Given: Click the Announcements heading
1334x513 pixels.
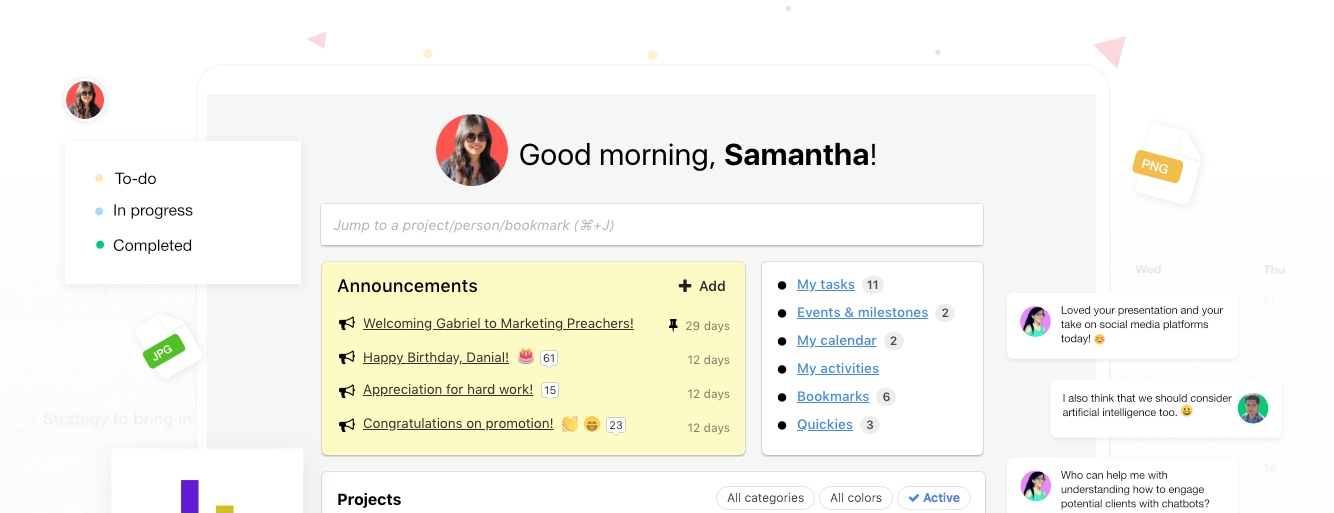Looking at the screenshot, I should click(x=407, y=286).
